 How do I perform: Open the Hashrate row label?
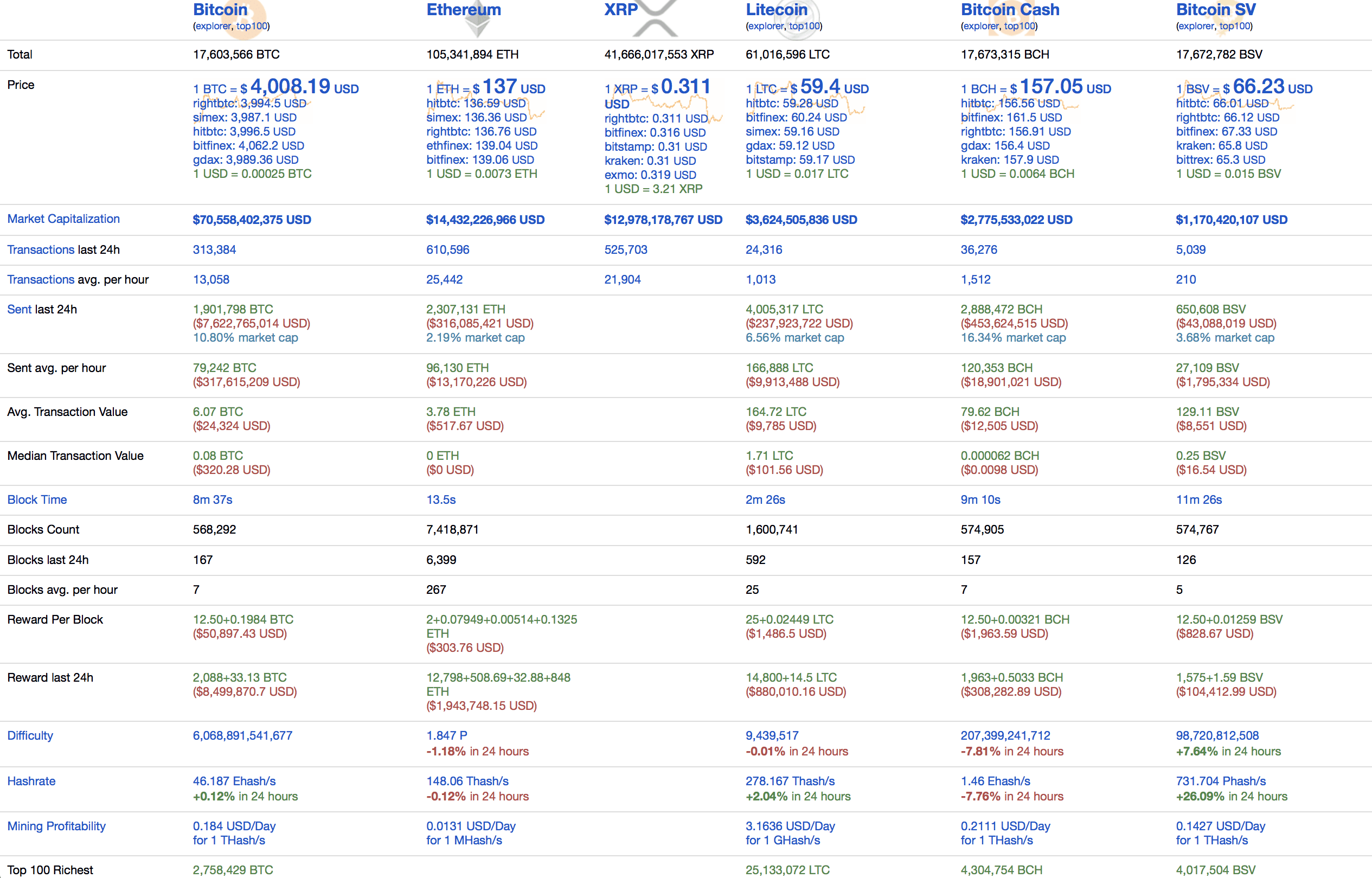coord(31,781)
